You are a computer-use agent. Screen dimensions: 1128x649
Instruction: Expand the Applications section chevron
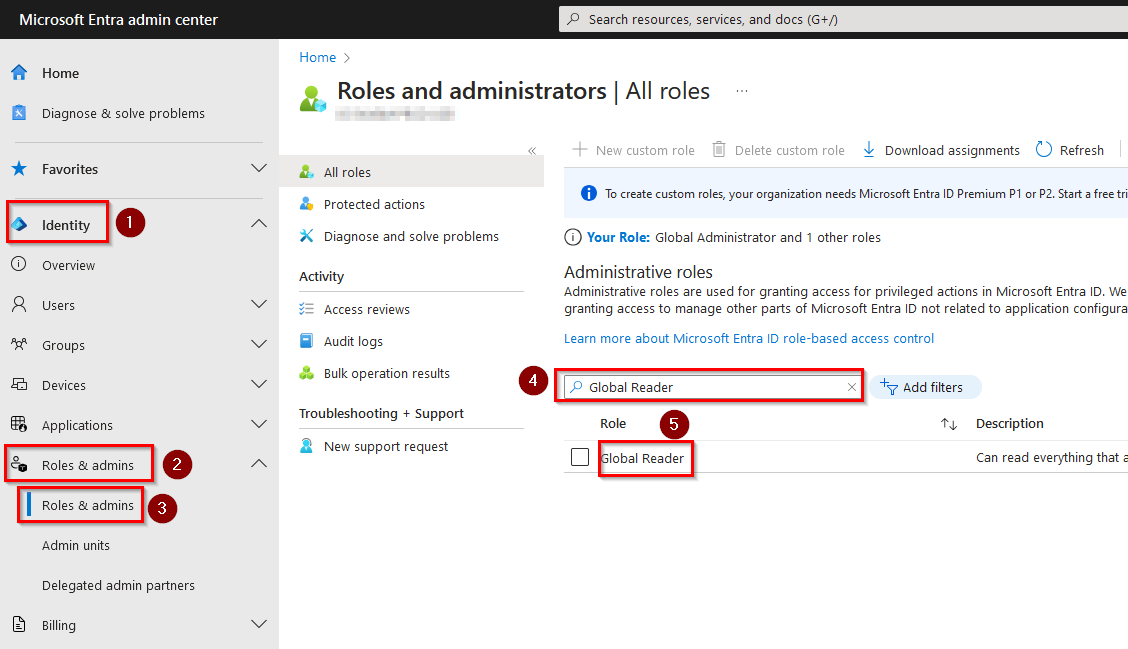coord(259,424)
